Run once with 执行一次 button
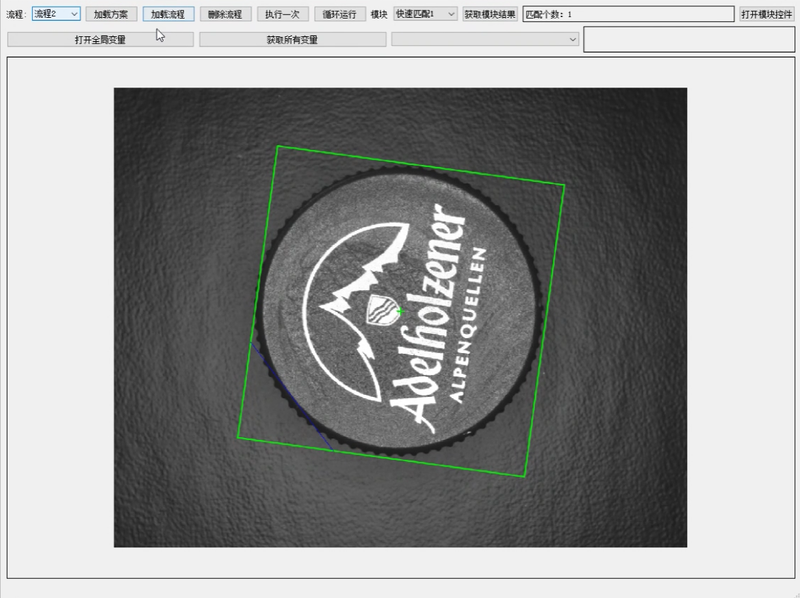 [282, 14]
